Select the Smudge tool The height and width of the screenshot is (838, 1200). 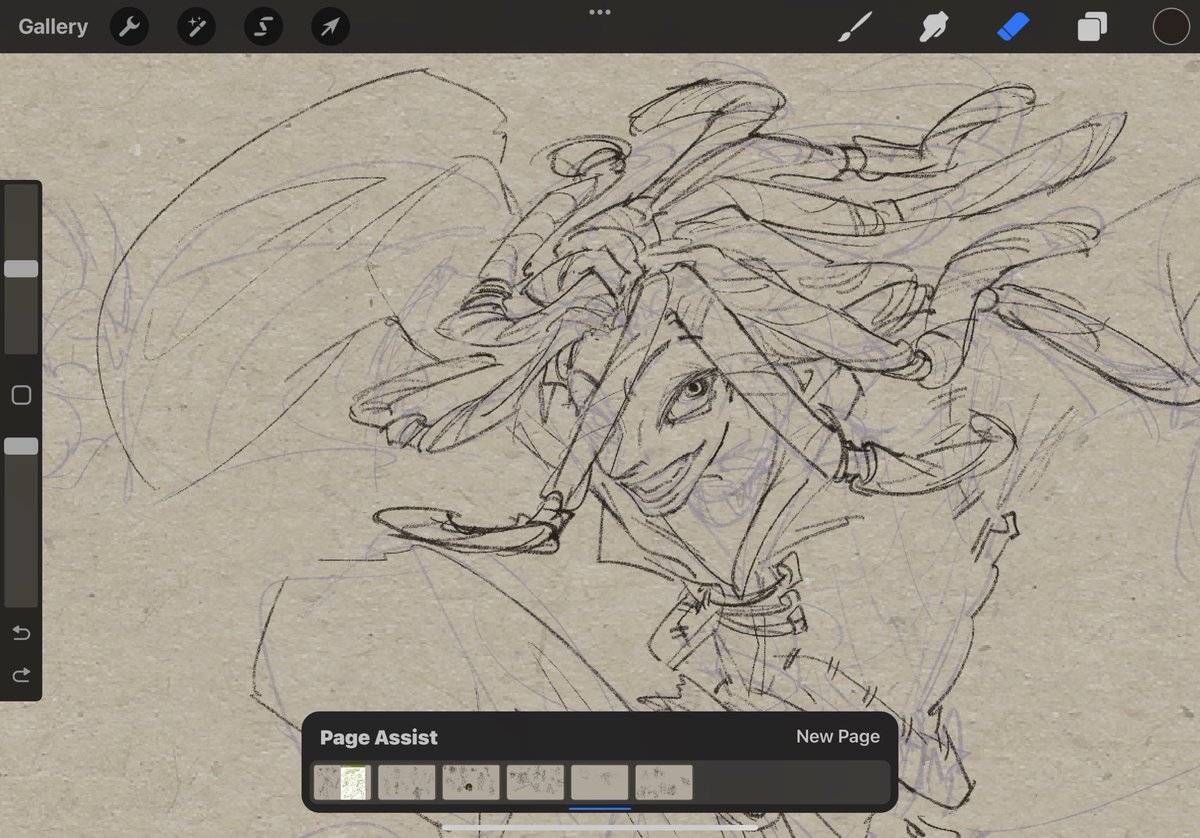click(x=934, y=27)
